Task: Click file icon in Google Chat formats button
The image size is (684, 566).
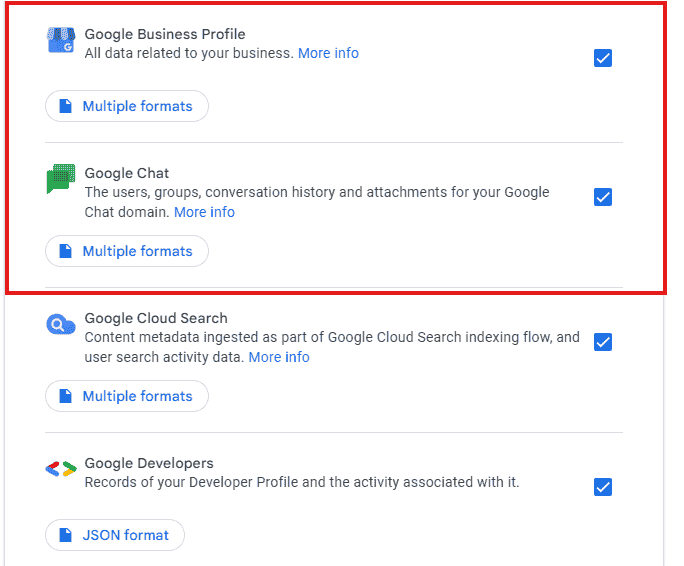Action: coord(66,251)
